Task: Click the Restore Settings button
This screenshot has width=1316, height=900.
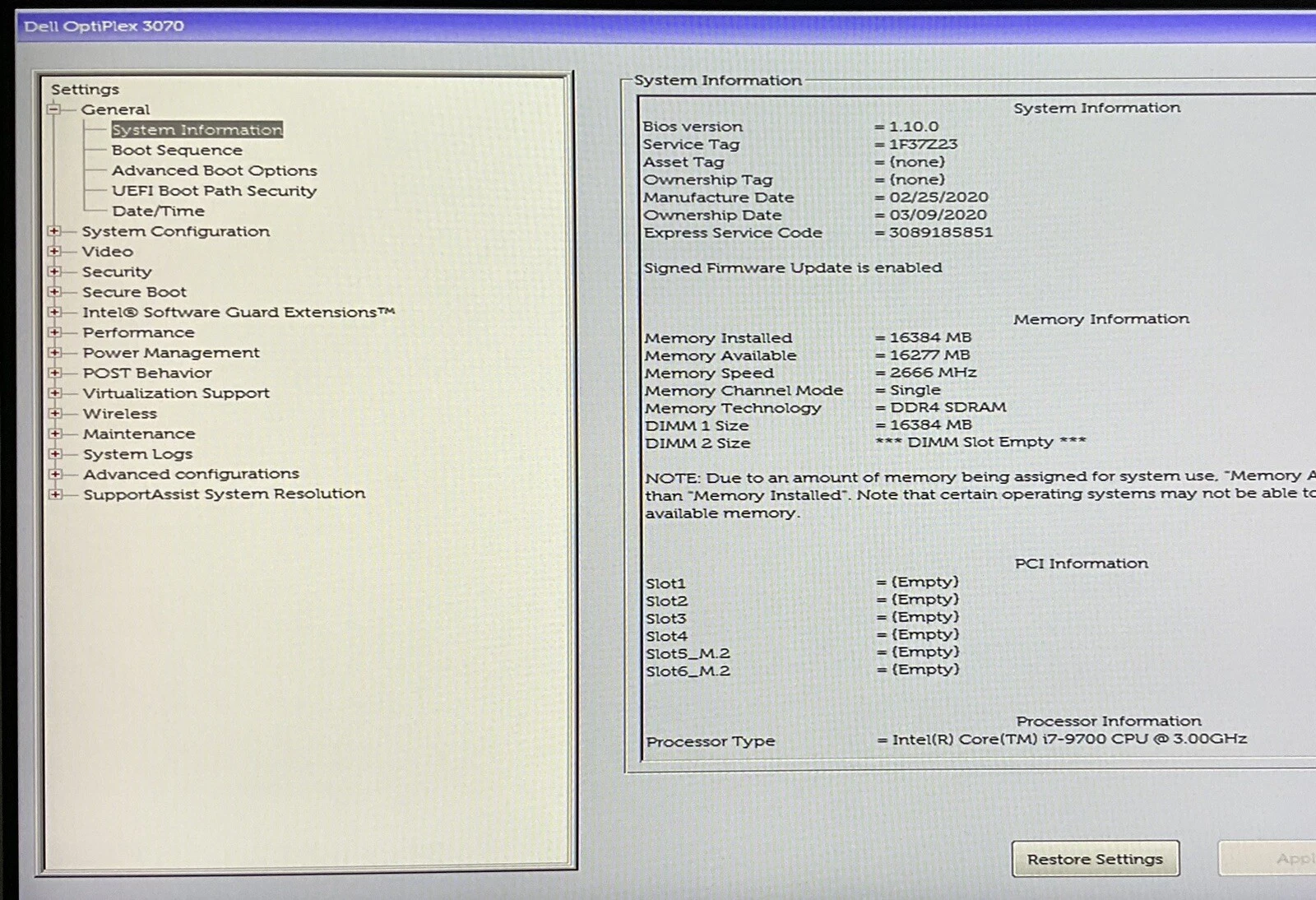Action: (x=1095, y=859)
